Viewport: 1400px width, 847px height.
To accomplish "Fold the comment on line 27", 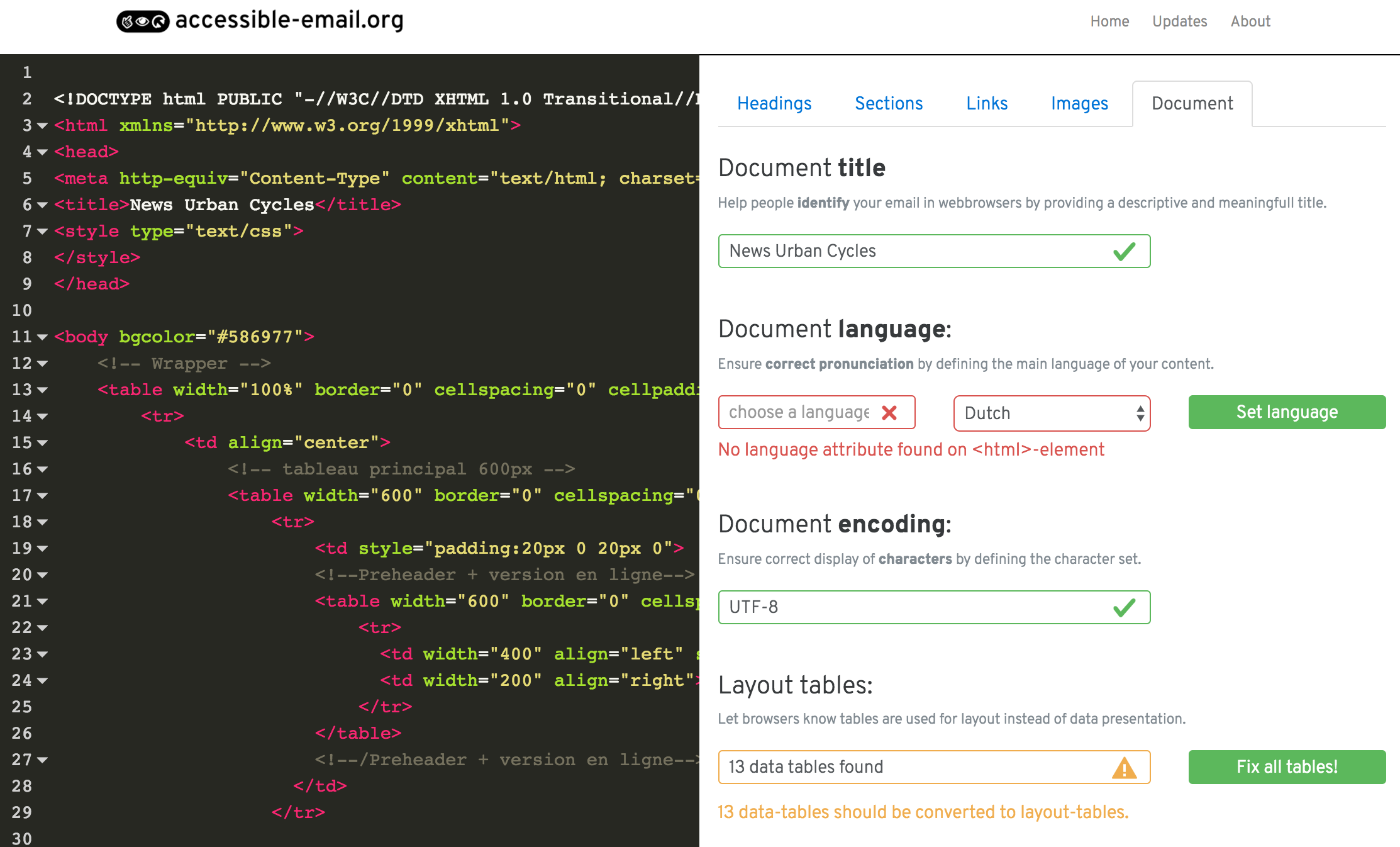I will click(42, 760).
